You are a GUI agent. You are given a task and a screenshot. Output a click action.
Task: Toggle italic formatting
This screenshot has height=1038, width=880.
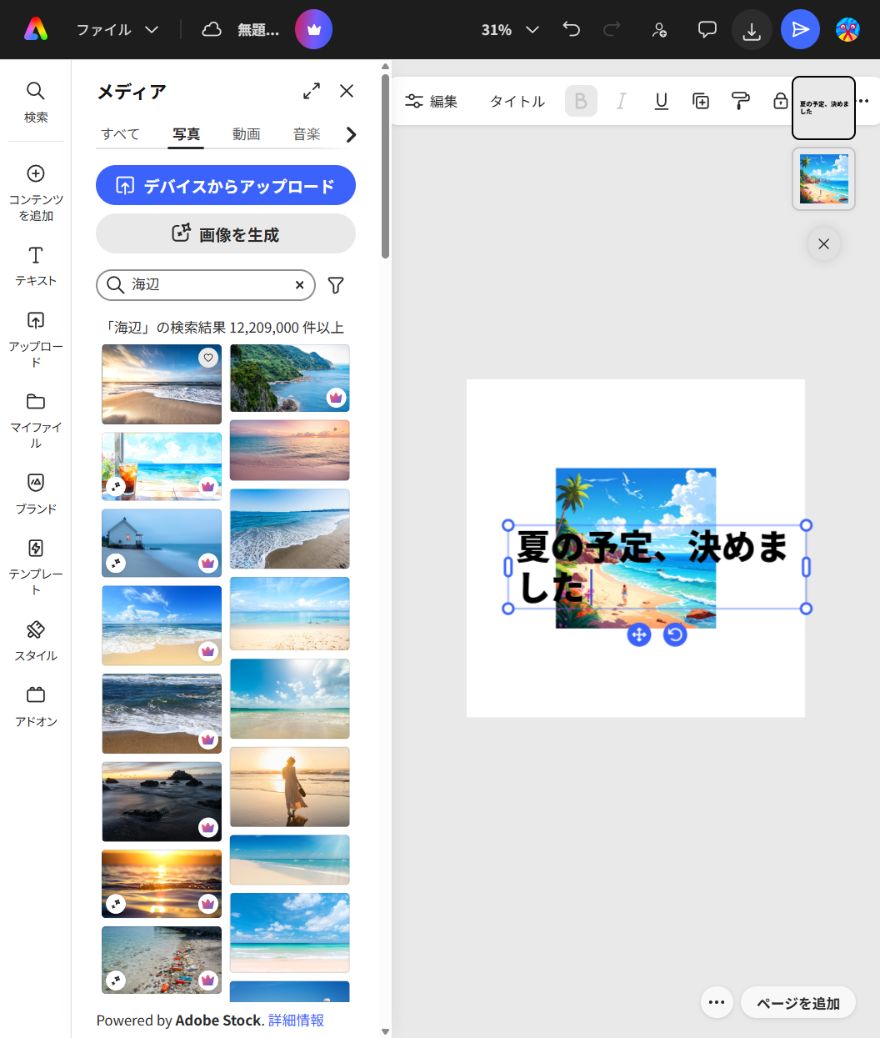click(621, 101)
